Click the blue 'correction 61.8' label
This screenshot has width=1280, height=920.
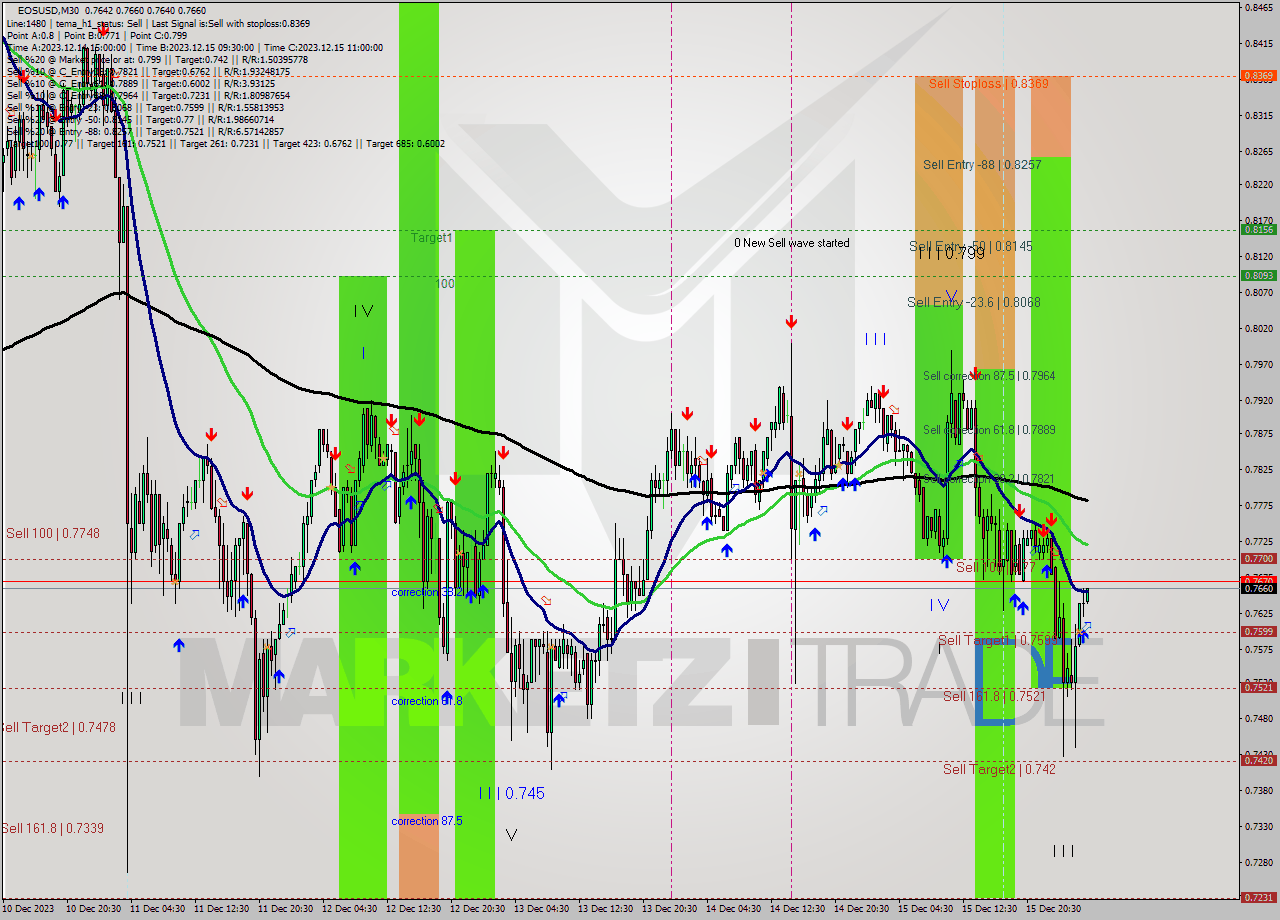tap(427, 701)
